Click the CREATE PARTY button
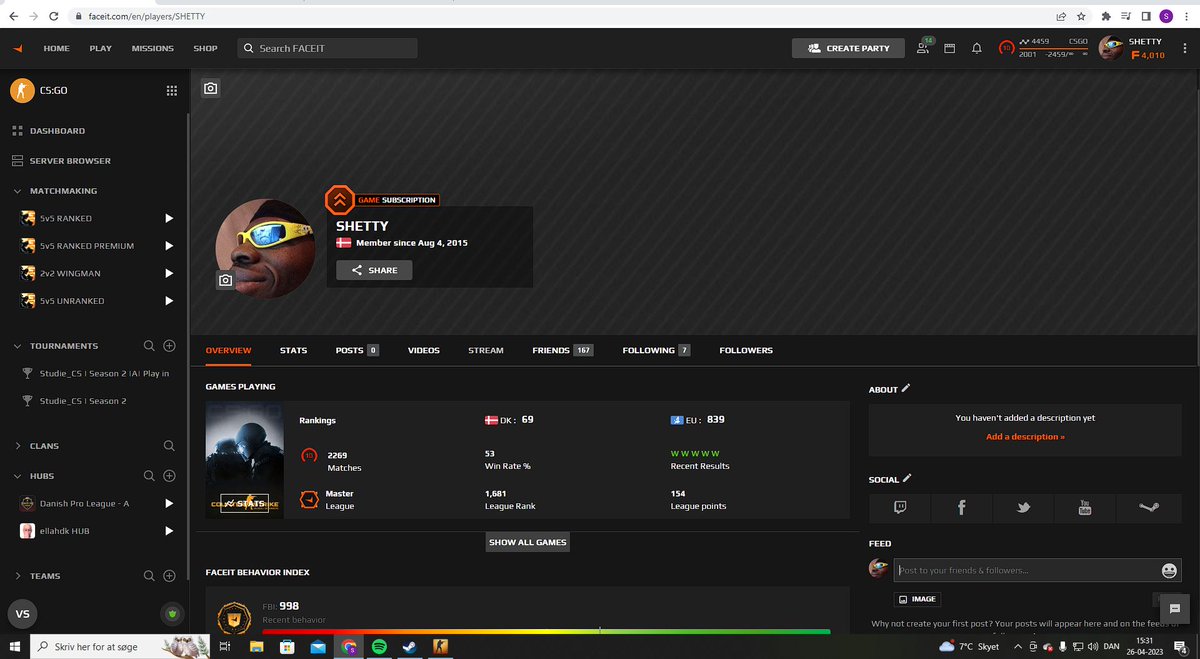This screenshot has width=1200, height=659. tap(848, 48)
